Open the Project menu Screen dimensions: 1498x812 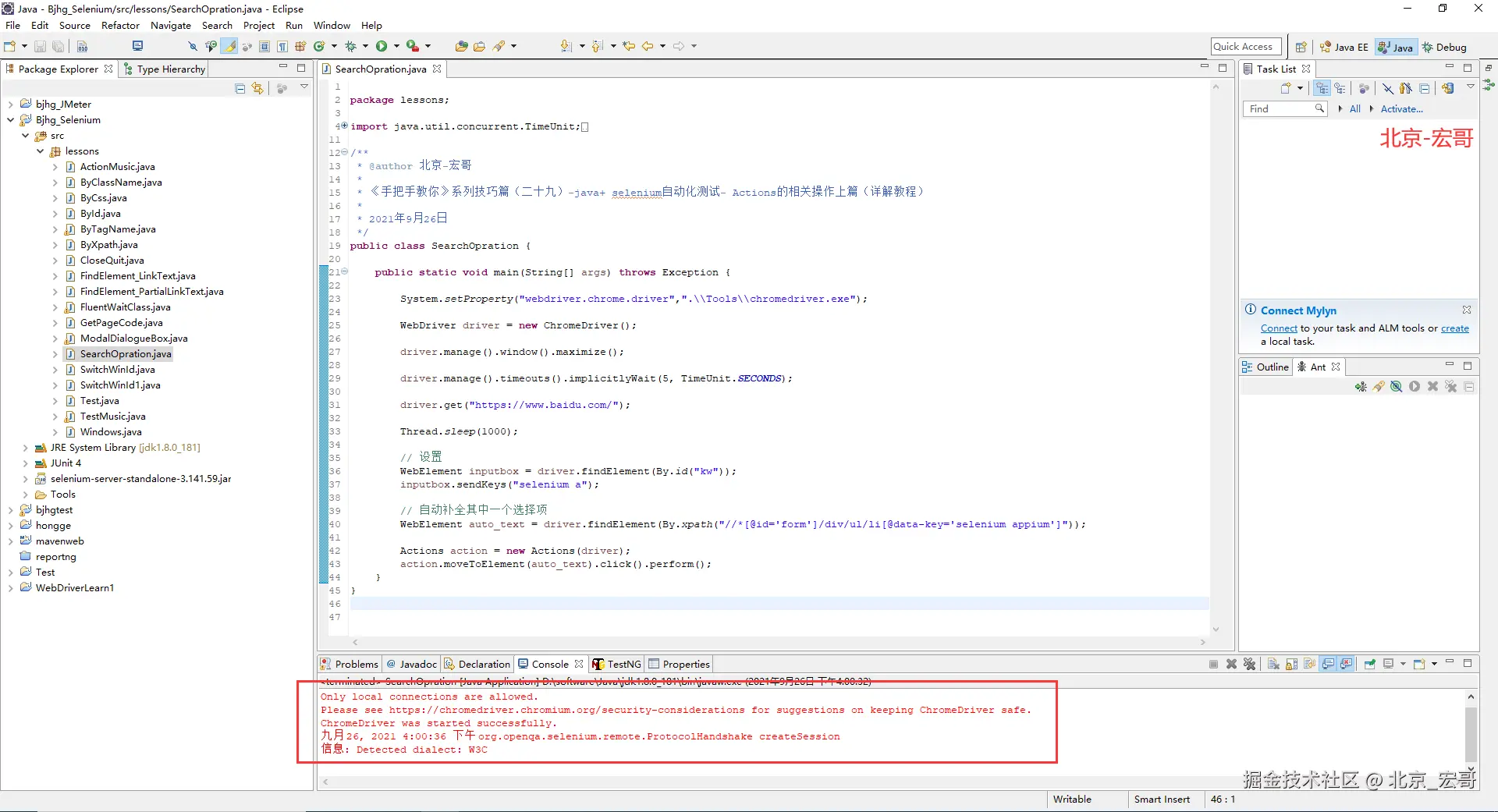259,26
